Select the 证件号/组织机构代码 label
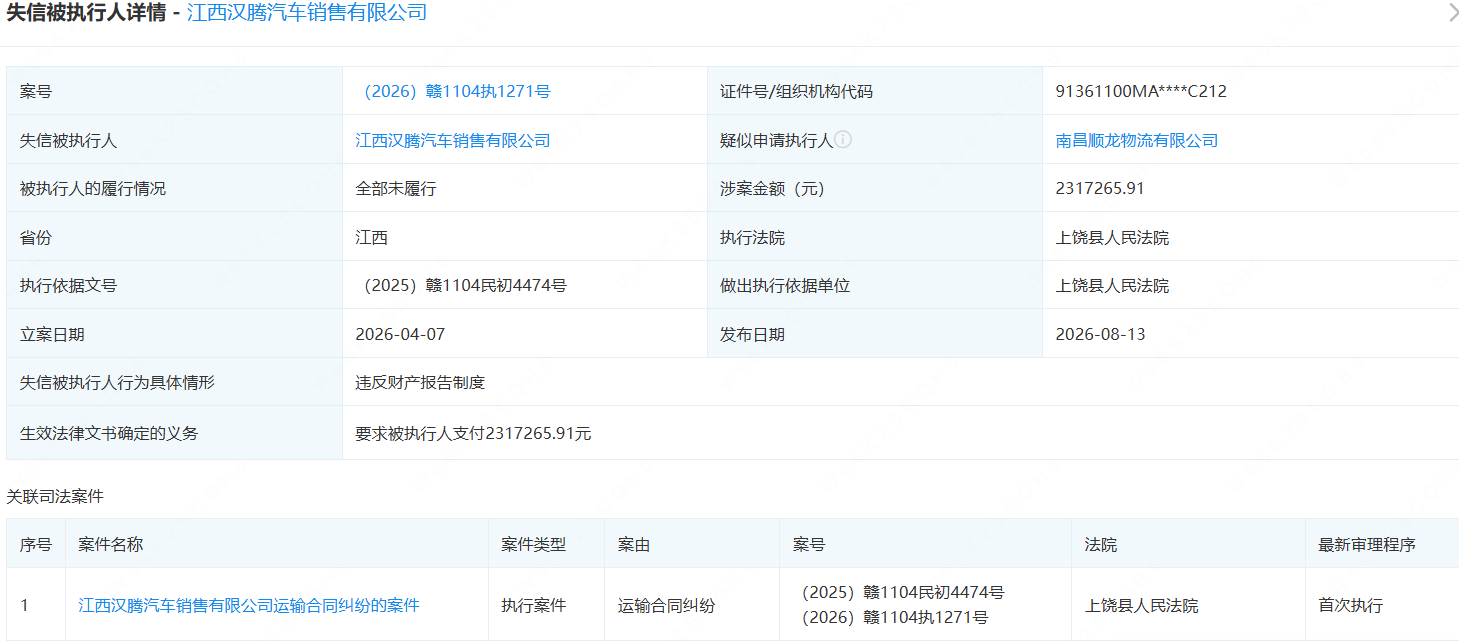The width and height of the screenshot is (1459, 641). tap(796, 92)
